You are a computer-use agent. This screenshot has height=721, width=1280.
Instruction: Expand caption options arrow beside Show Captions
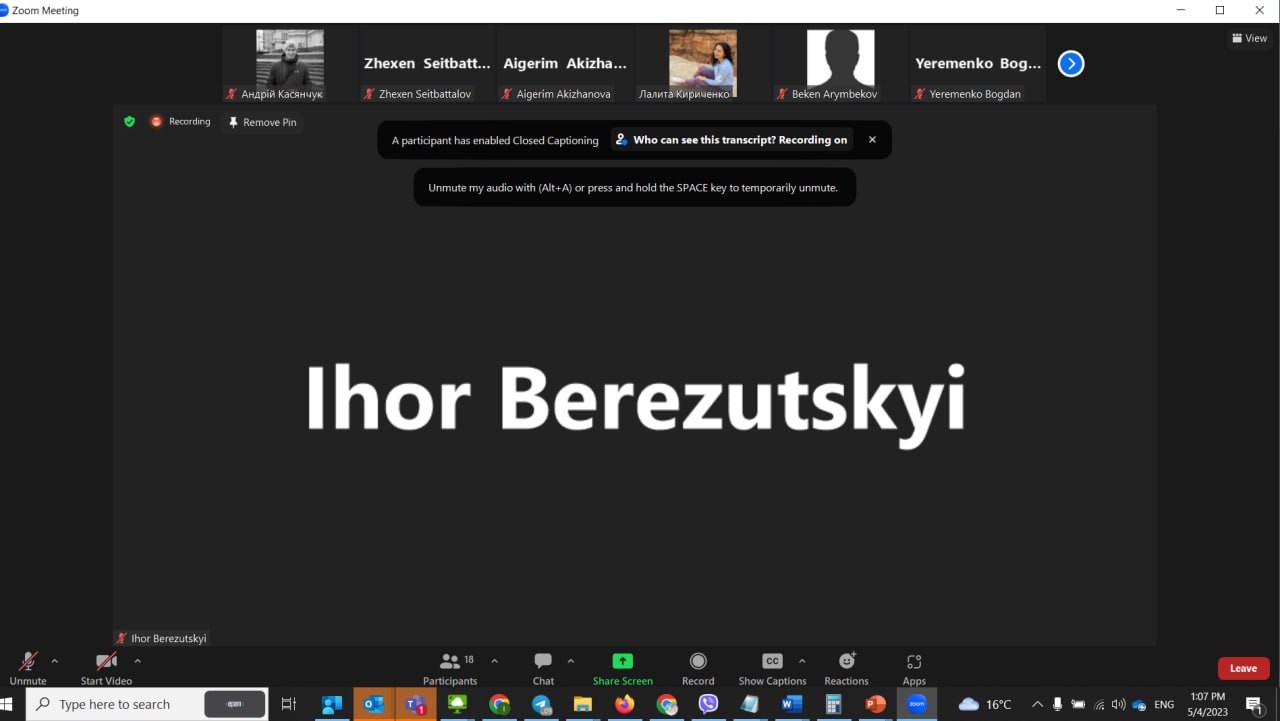[802, 661]
